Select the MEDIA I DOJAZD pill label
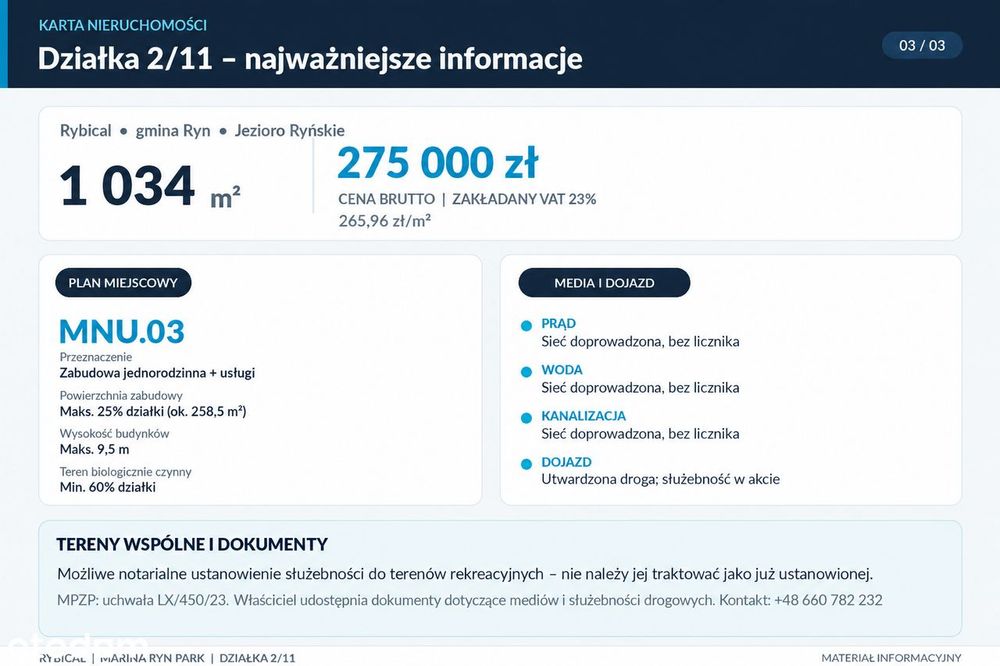This screenshot has height=666, width=1000. [x=604, y=283]
